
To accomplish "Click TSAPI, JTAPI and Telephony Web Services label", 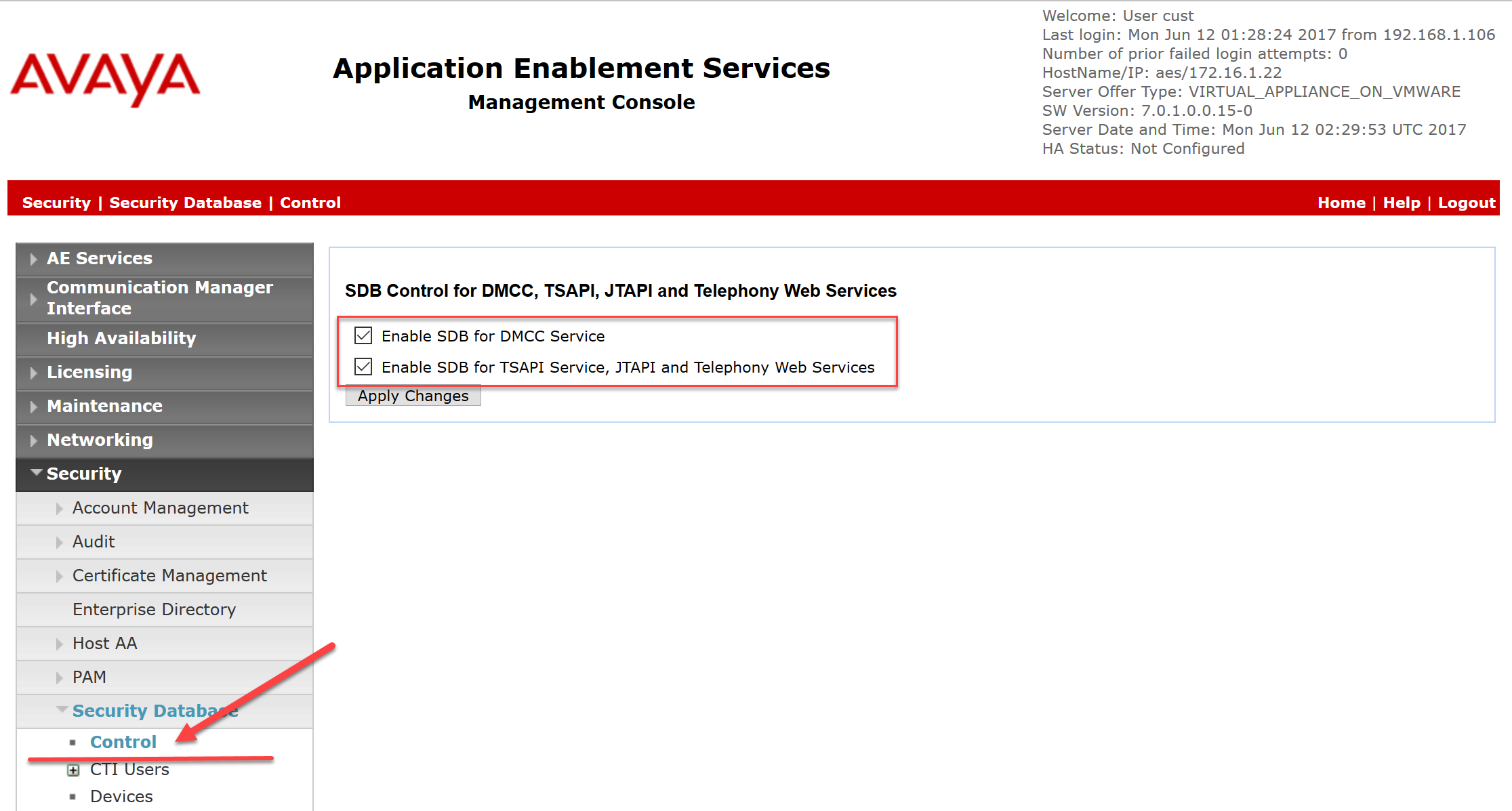I will 628,367.
